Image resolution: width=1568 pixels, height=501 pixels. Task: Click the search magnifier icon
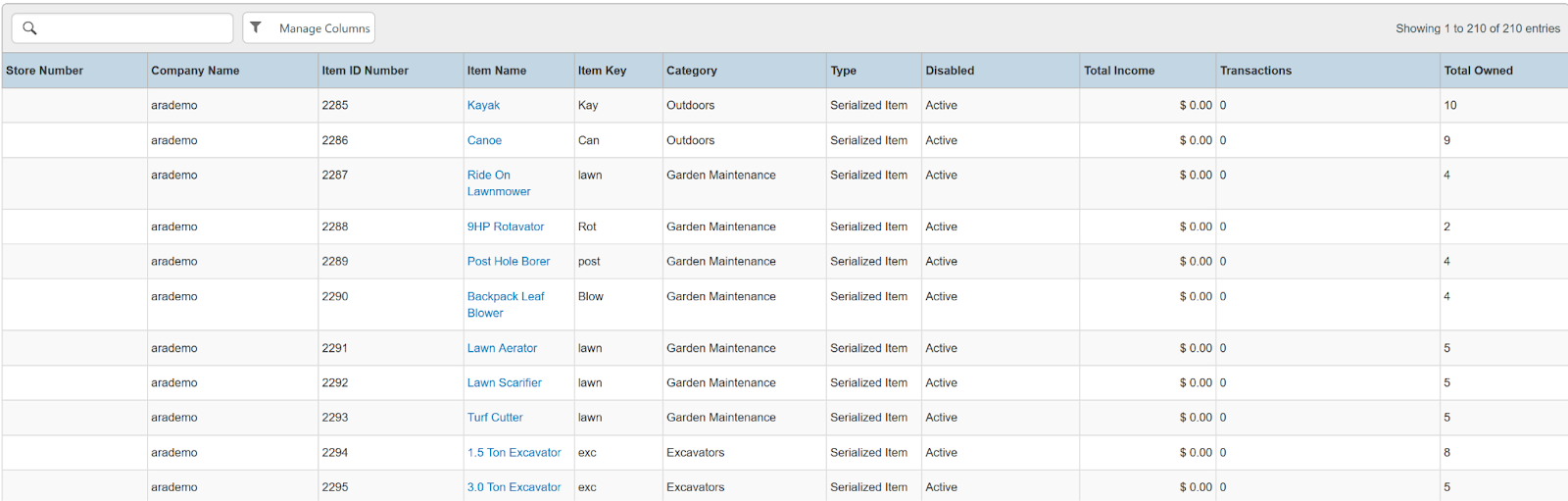point(29,28)
